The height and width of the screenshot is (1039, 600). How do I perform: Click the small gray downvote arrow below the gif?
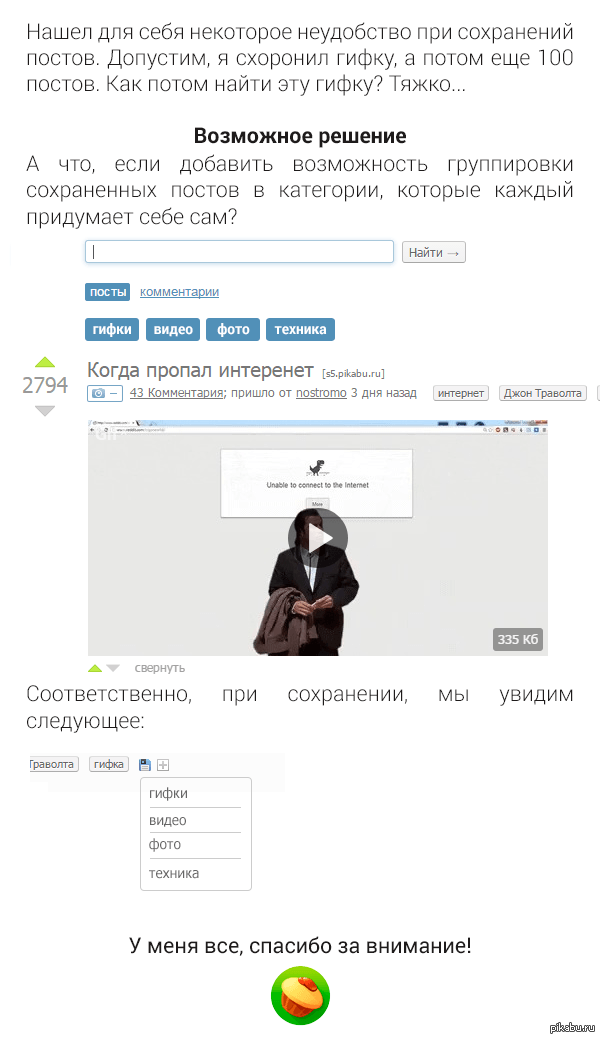(113, 668)
